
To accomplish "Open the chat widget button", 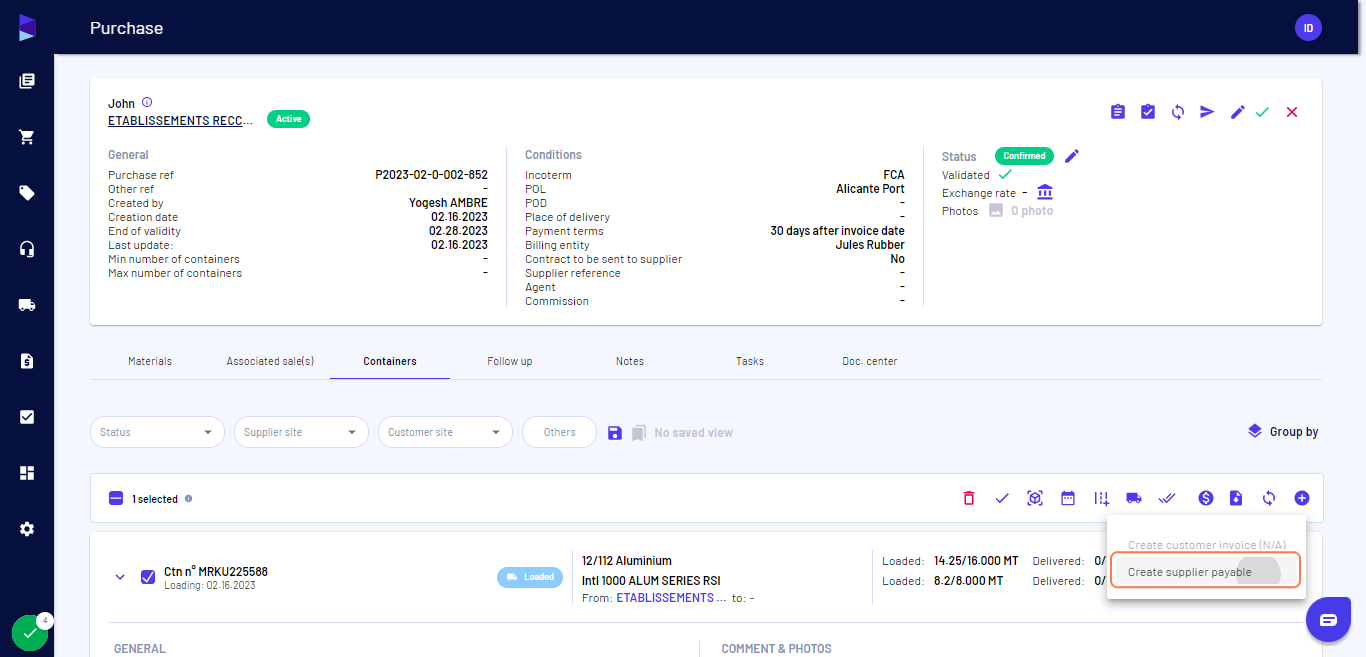I will pos(1328,620).
